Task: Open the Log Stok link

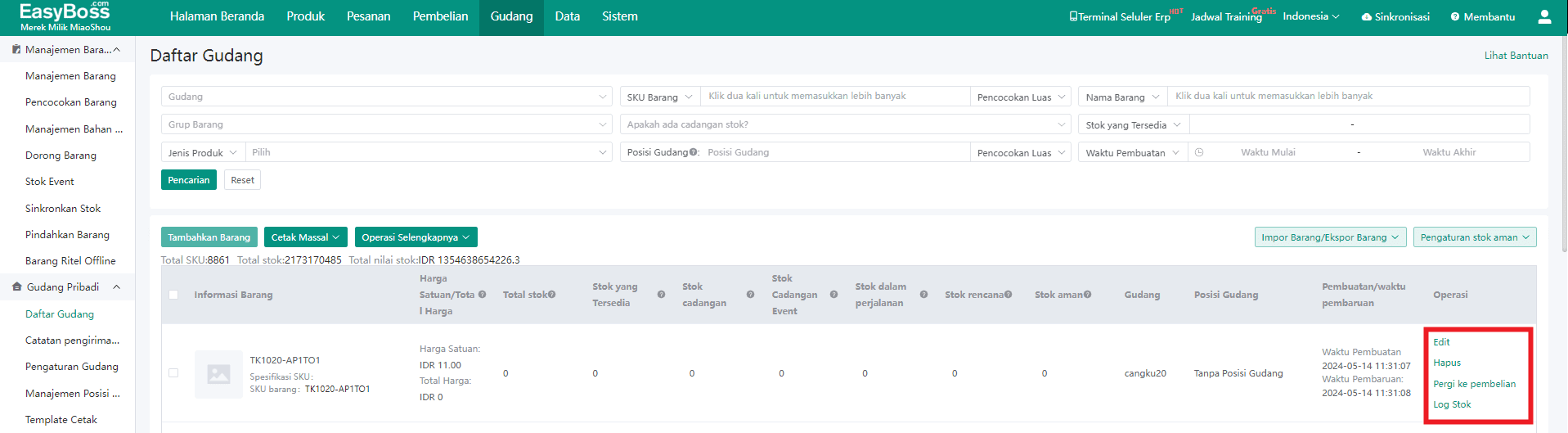Action: [x=1452, y=404]
